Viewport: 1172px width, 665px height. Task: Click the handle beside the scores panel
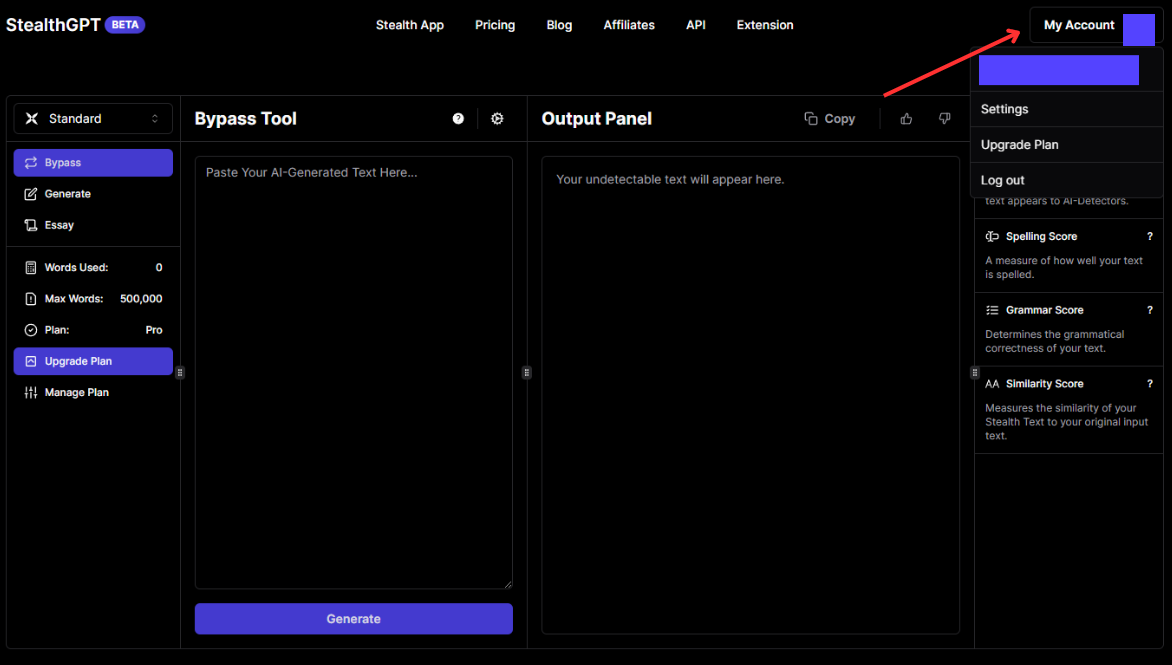click(x=975, y=372)
